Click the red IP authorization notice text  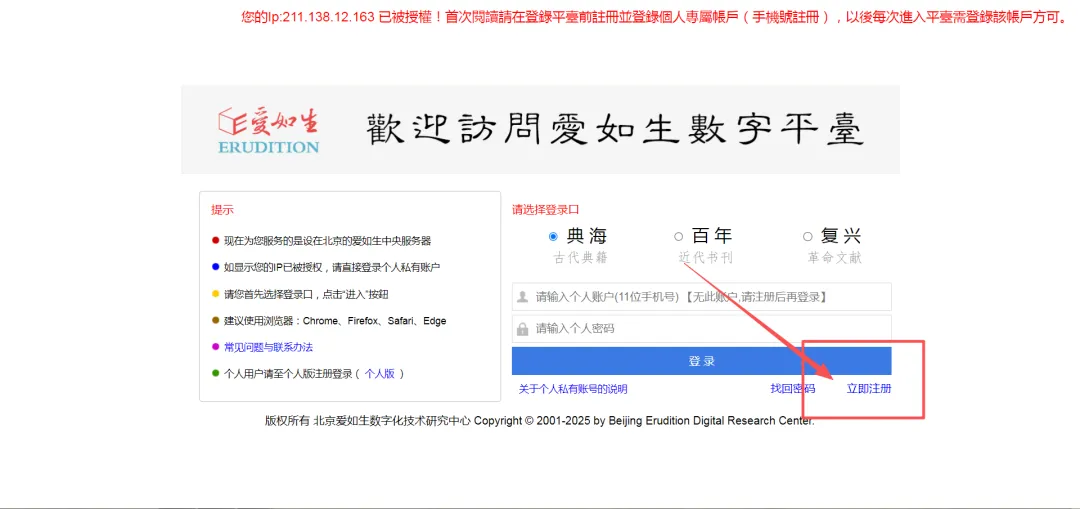click(x=655, y=18)
